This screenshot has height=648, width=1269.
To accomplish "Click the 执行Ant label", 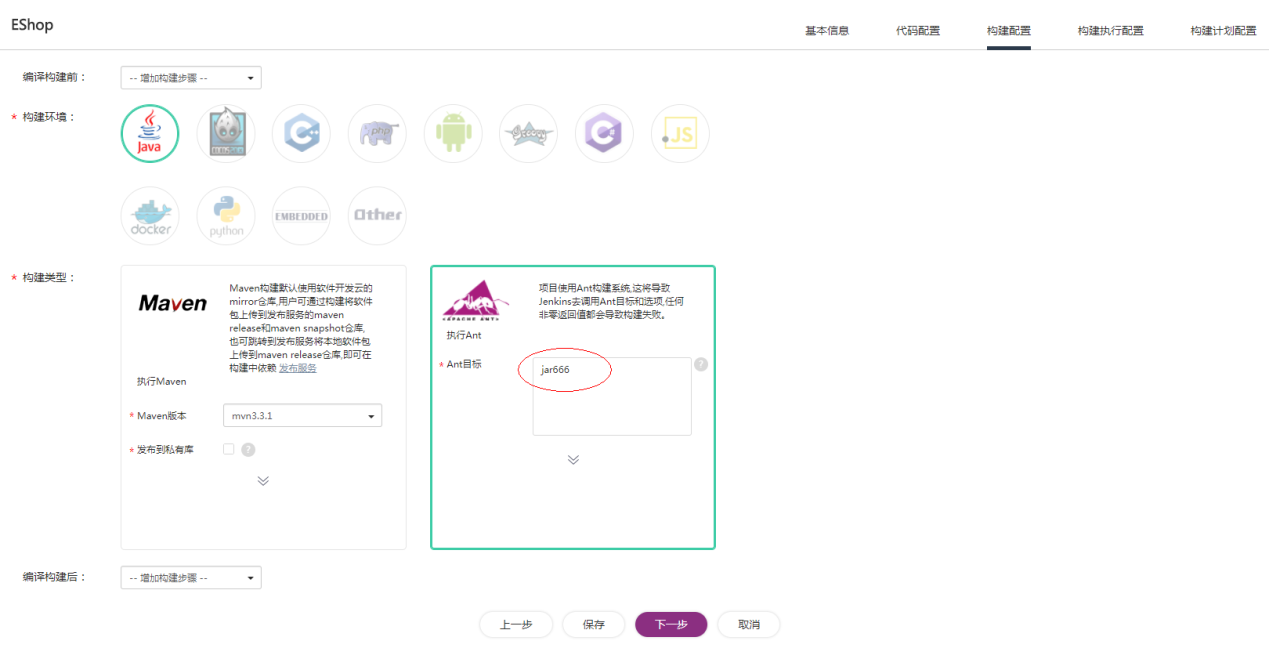I will (x=464, y=335).
